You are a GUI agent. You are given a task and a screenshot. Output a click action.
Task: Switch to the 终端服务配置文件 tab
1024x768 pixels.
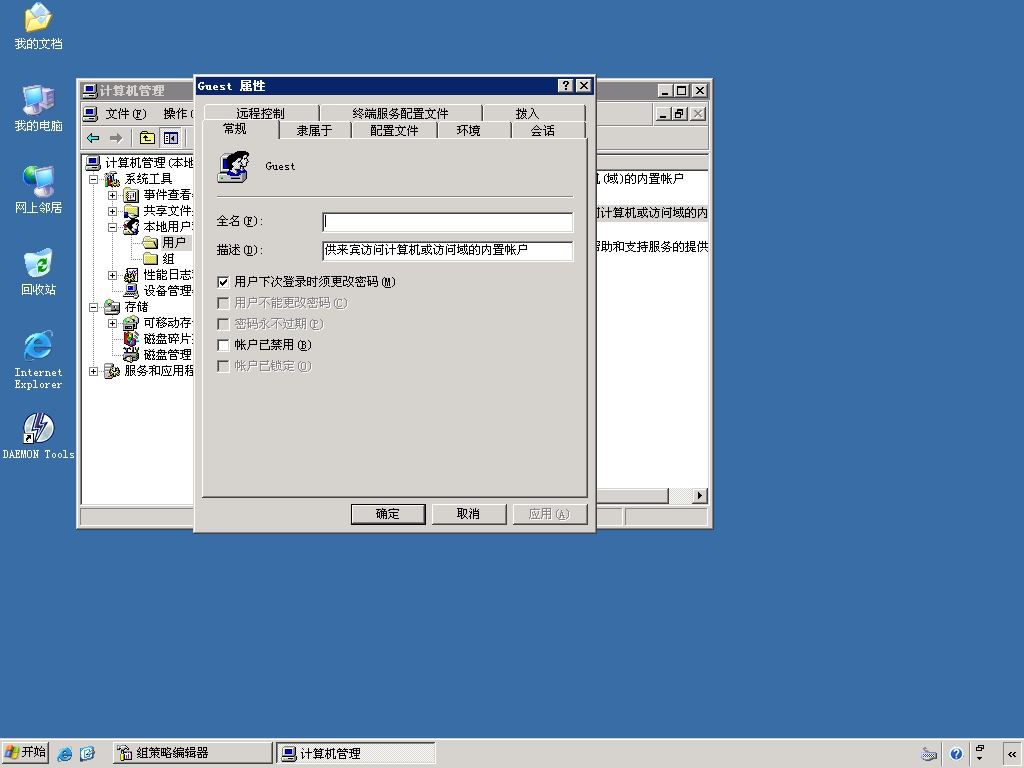click(400, 113)
